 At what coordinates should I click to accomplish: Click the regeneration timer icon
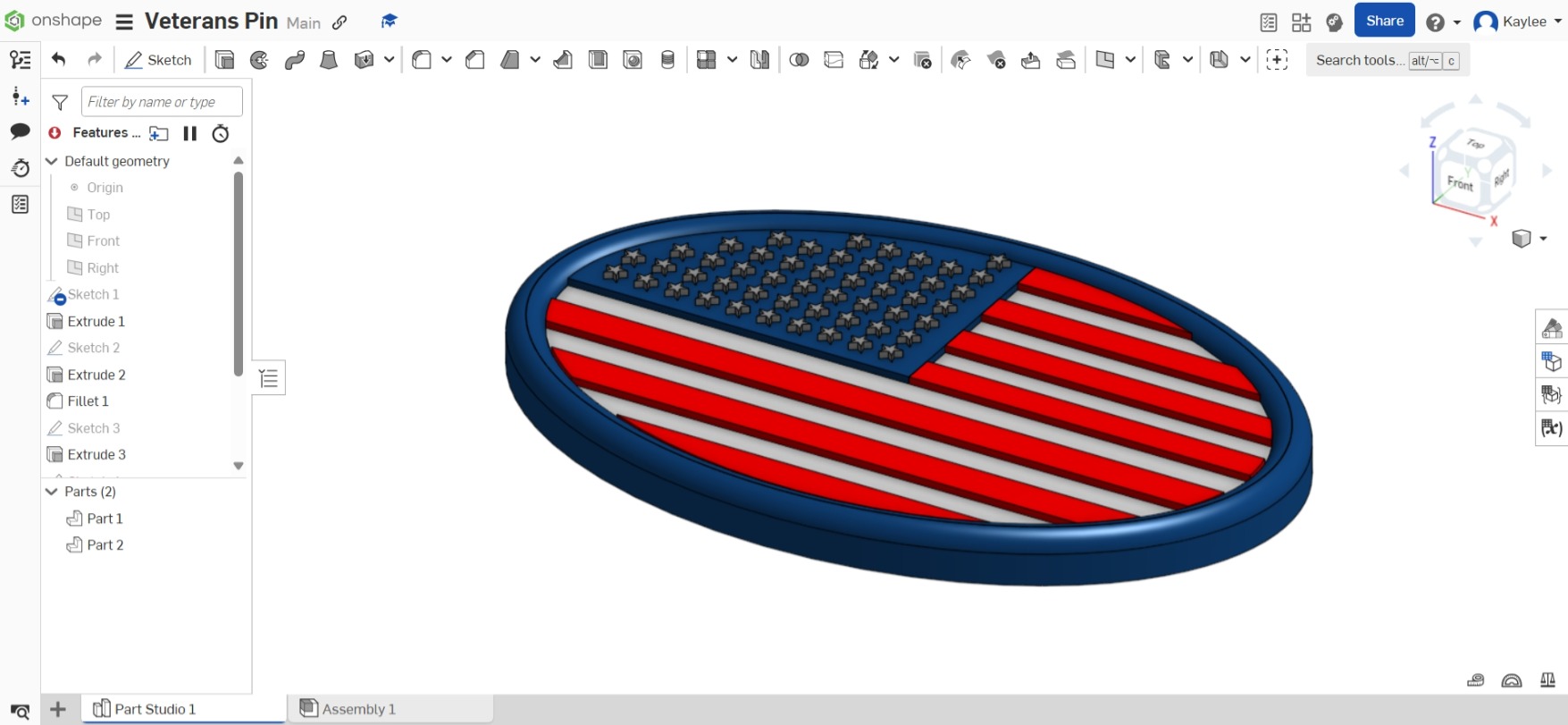221,133
